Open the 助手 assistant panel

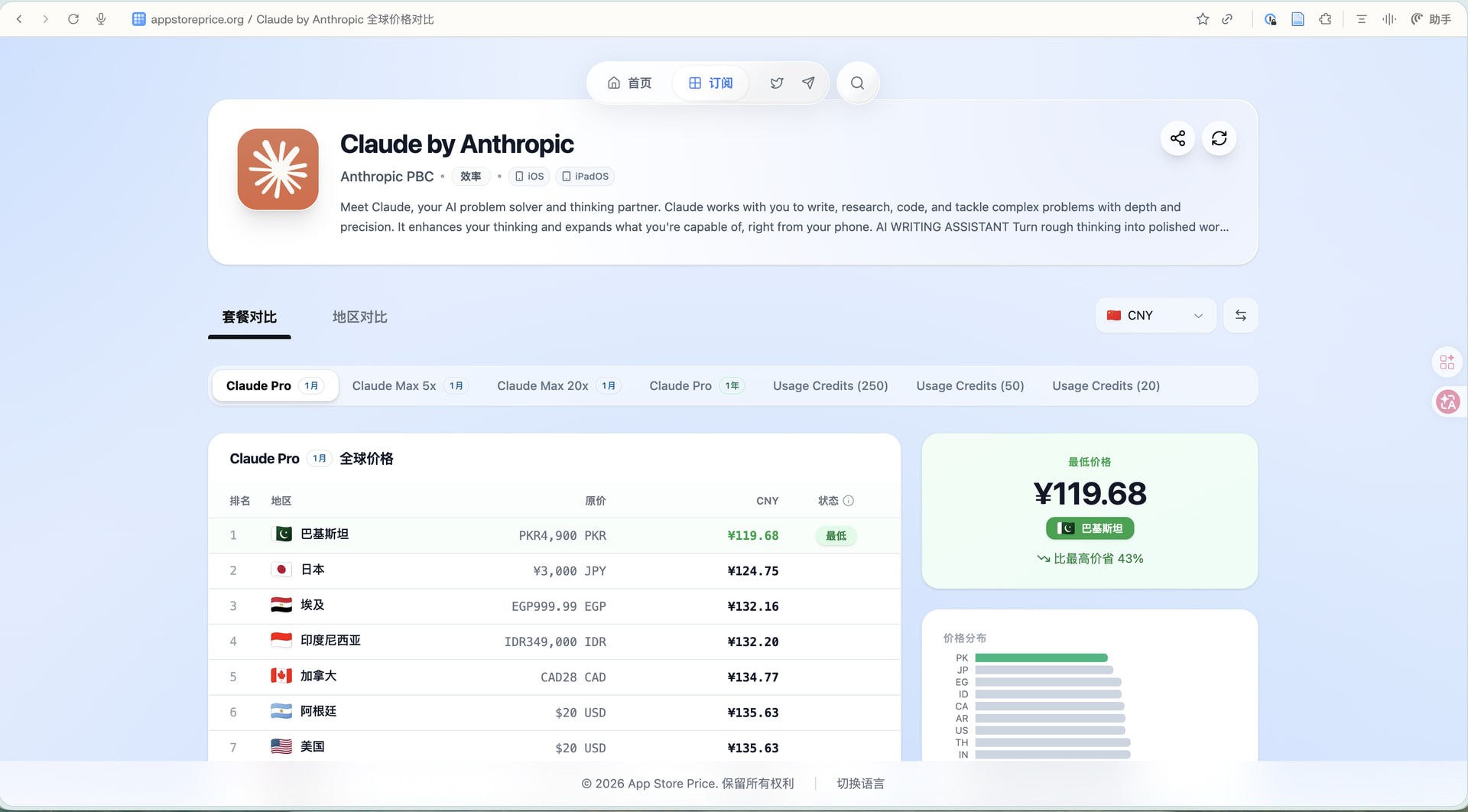pos(1431,19)
